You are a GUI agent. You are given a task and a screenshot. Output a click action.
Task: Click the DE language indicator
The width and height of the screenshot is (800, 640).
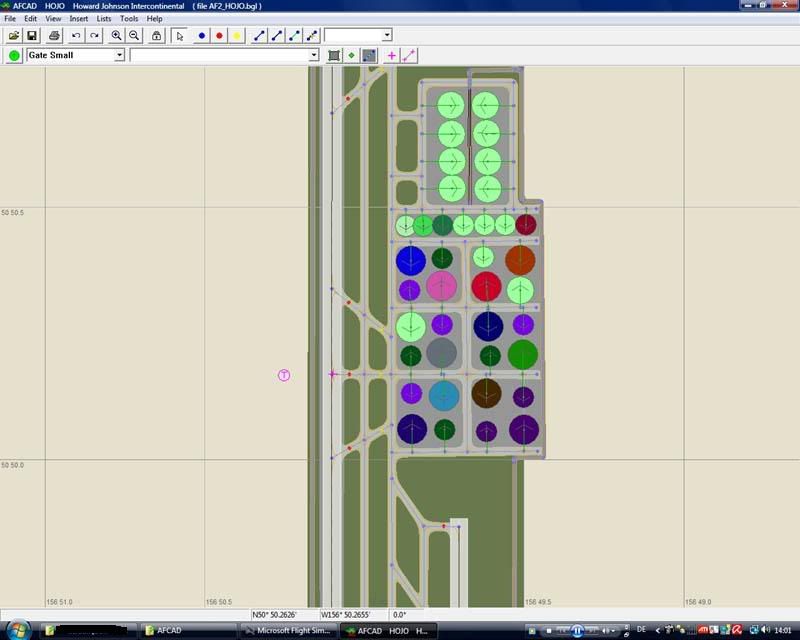tap(641, 629)
